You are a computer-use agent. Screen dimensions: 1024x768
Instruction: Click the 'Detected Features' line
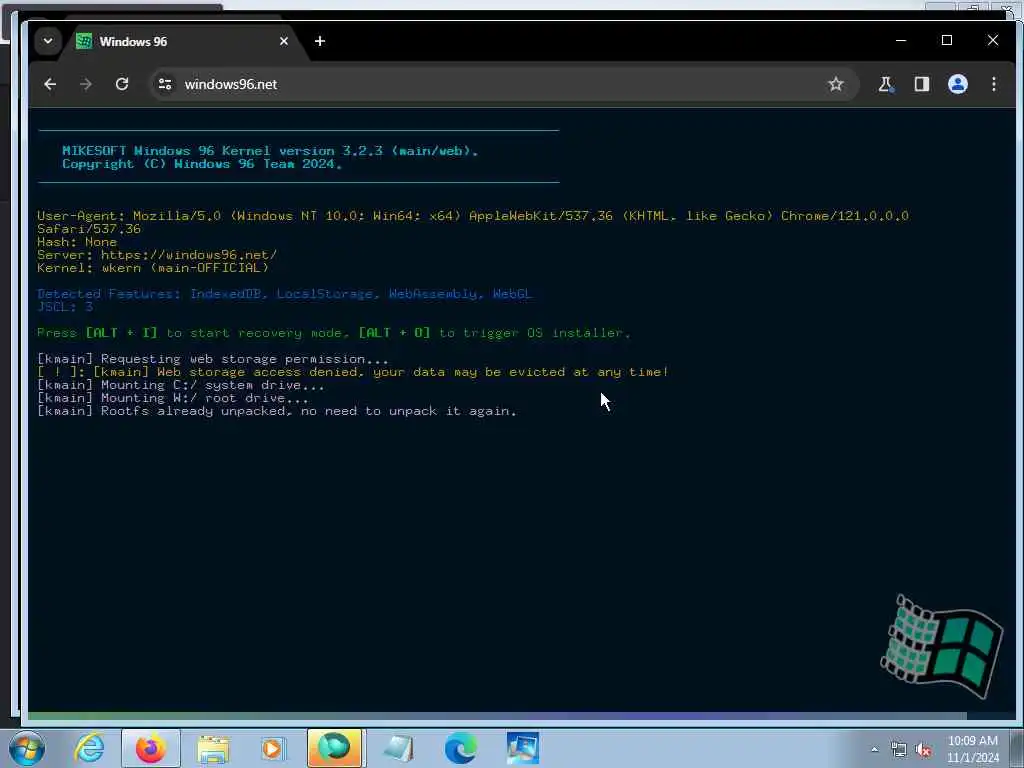[285, 294]
